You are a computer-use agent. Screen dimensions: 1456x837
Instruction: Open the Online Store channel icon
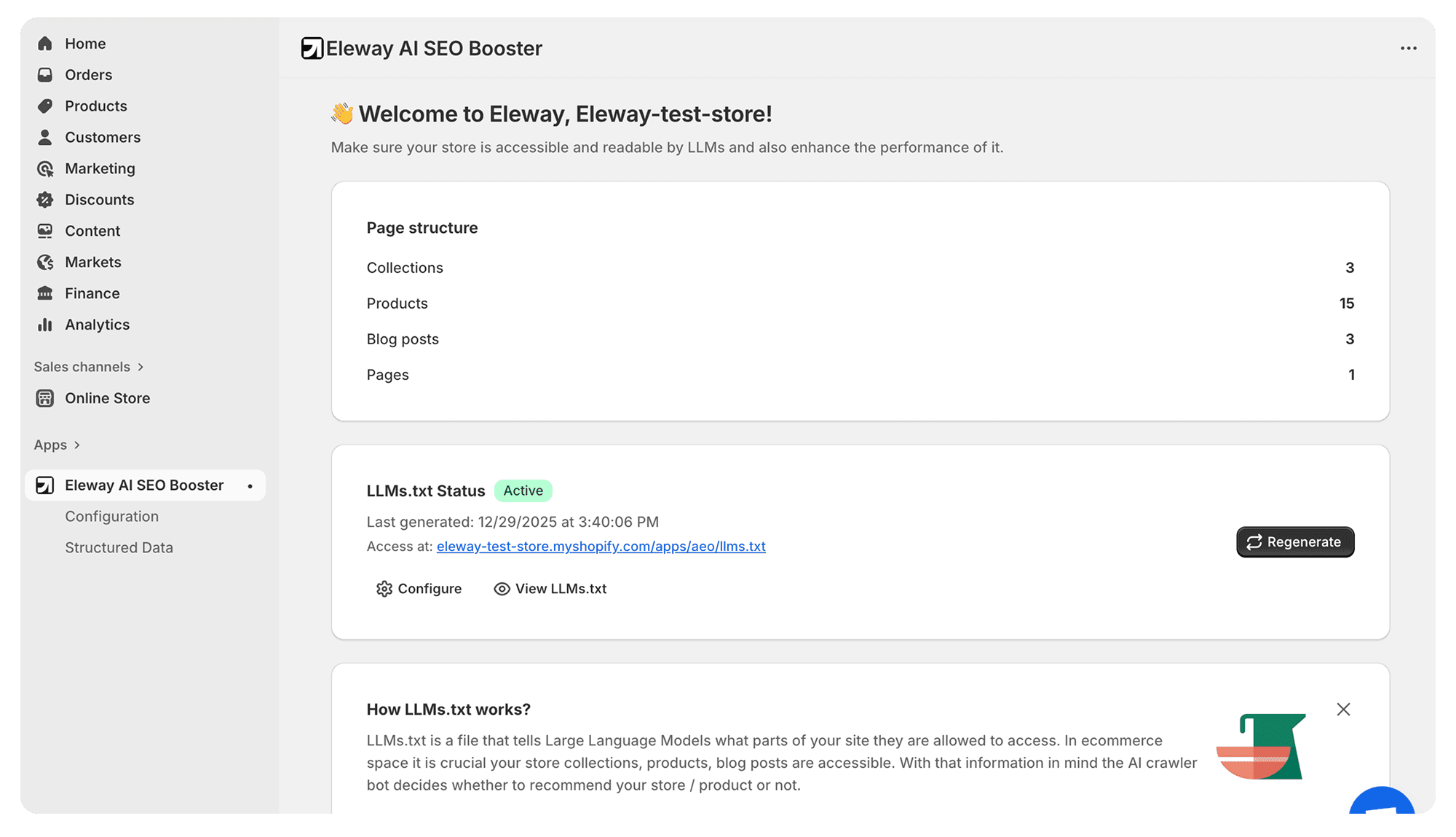click(45, 398)
